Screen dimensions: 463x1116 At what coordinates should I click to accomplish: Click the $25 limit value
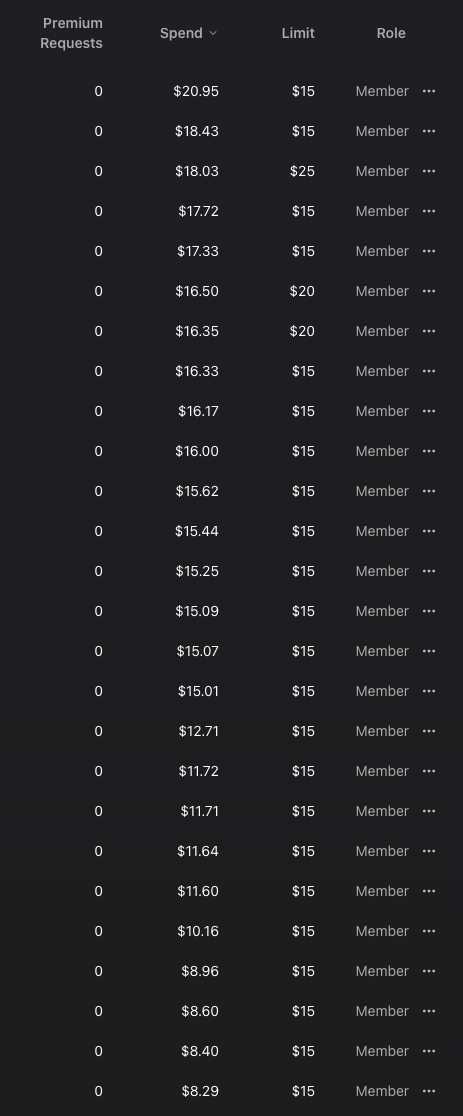(302, 171)
